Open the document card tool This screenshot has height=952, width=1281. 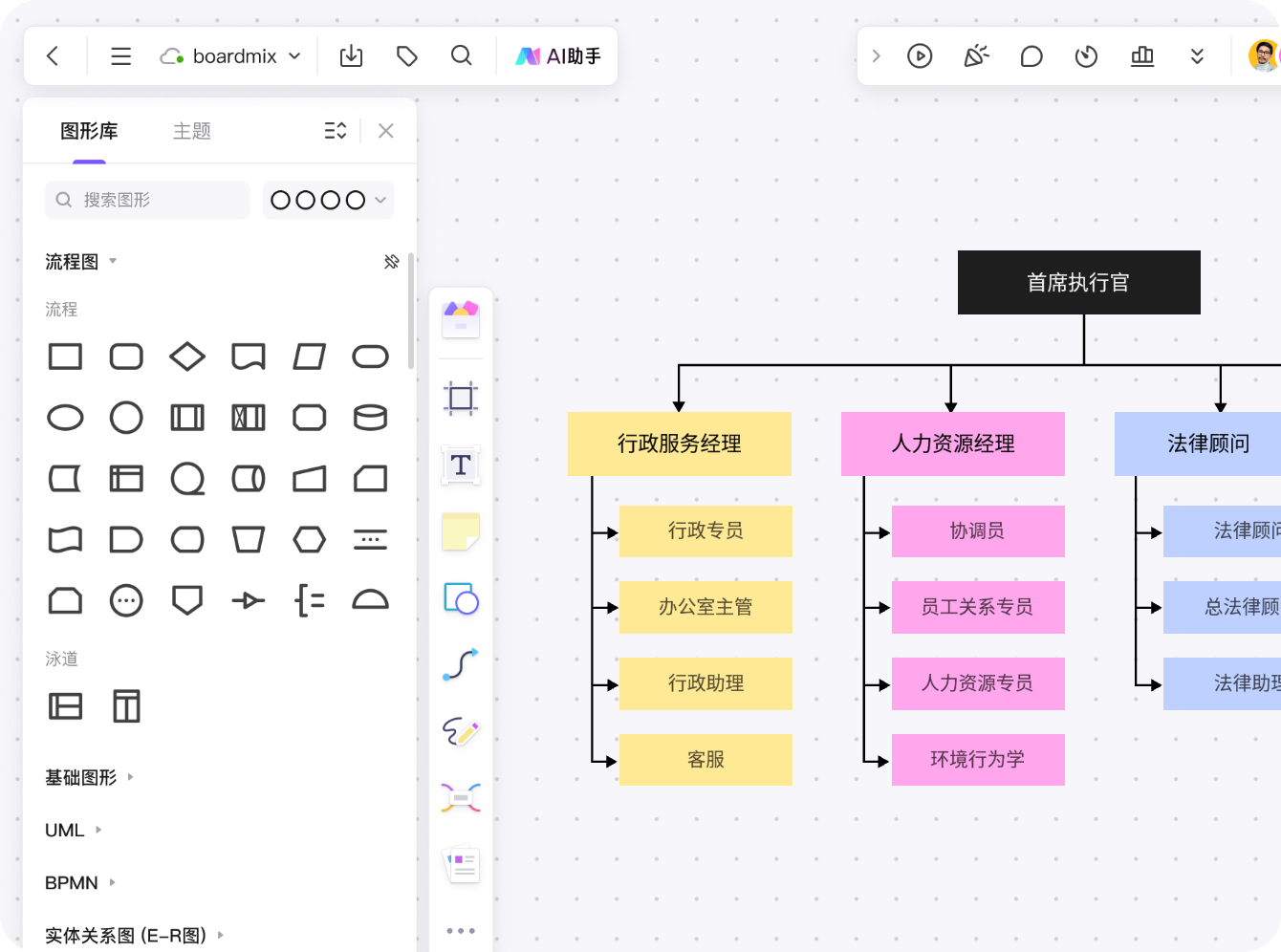click(463, 864)
